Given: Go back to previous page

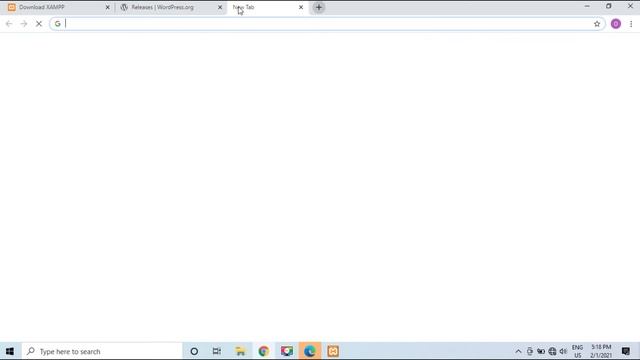Looking at the screenshot, I should pos(9,24).
